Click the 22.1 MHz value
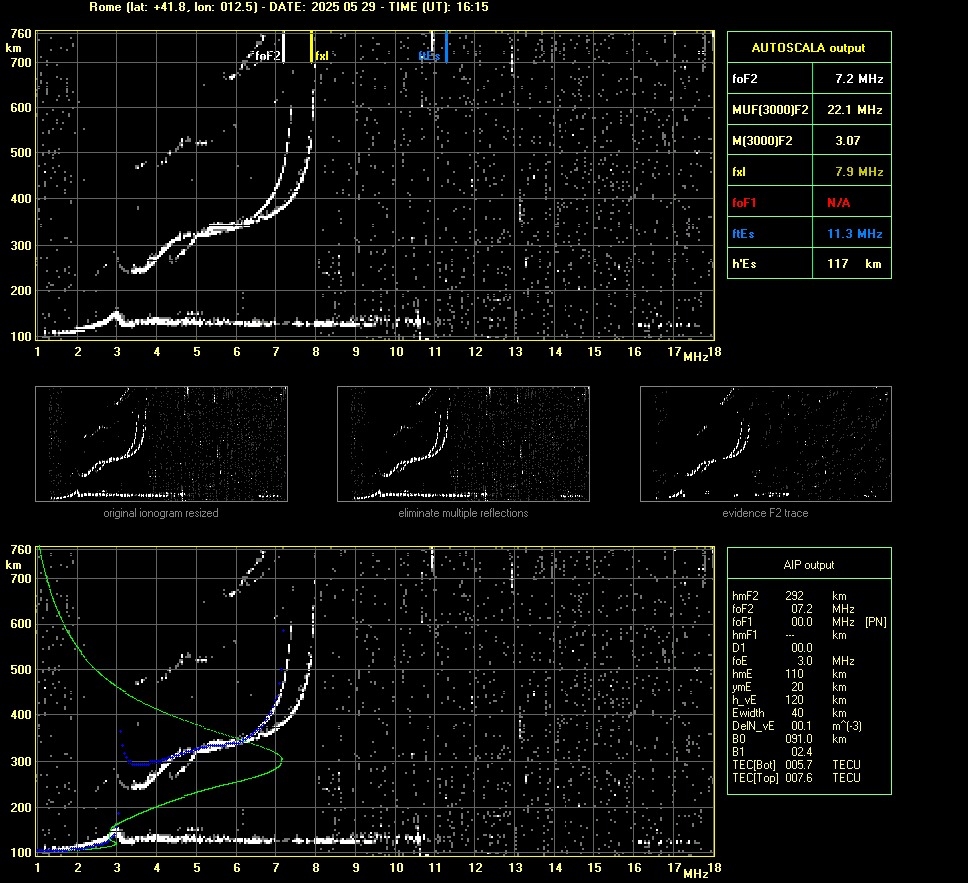968x883 pixels. 855,109
